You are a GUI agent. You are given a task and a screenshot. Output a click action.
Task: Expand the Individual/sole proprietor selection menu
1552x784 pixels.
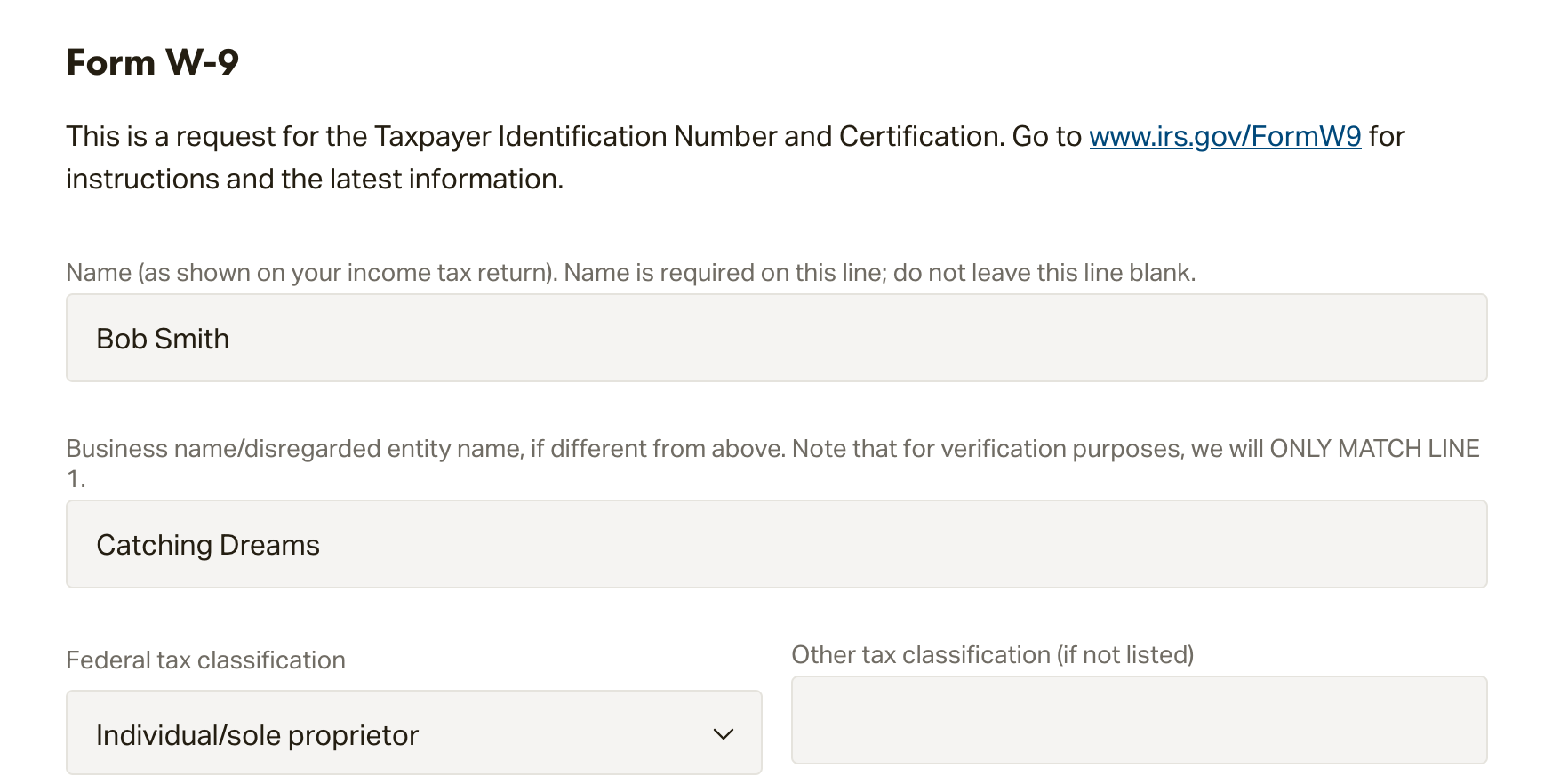pos(413,733)
